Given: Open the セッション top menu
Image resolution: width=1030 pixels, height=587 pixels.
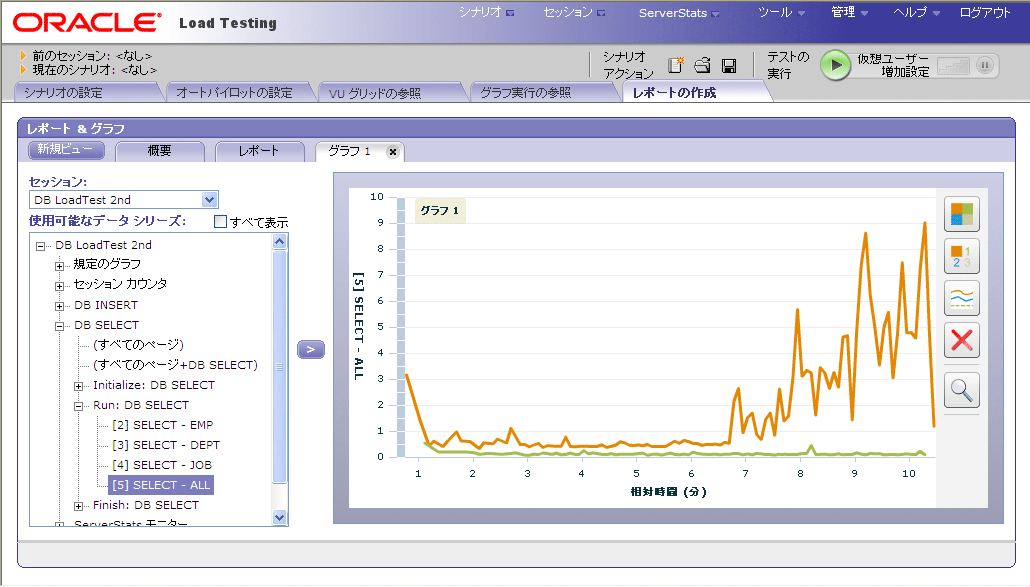Looking at the screenshot, I should point(574,12).
